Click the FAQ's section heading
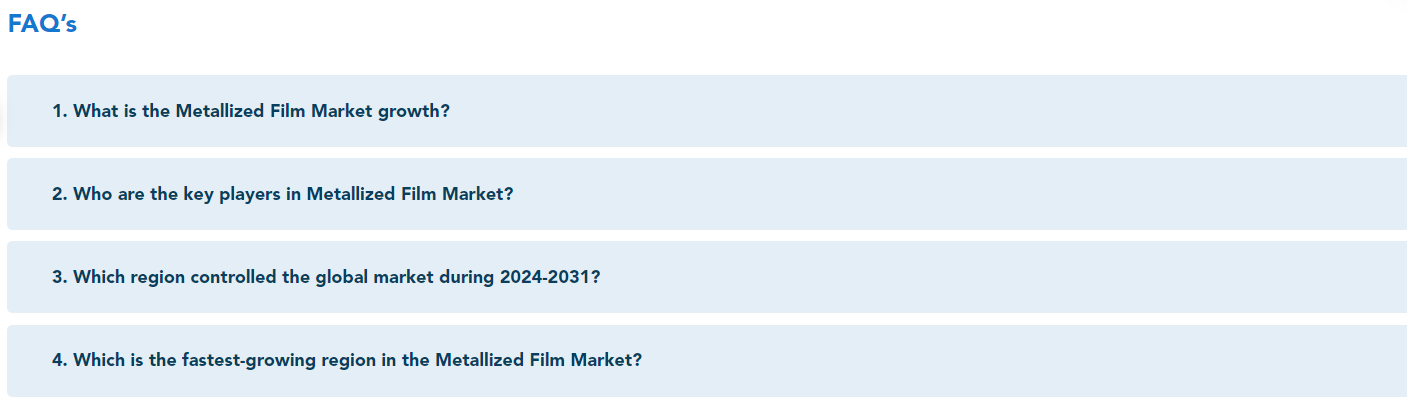This screenshot has width=1407, height=405. click(42, 25)
